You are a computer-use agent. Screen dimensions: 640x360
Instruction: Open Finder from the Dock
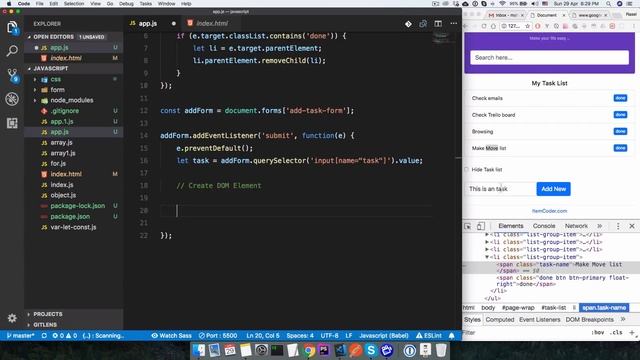[x=199, y=350]
